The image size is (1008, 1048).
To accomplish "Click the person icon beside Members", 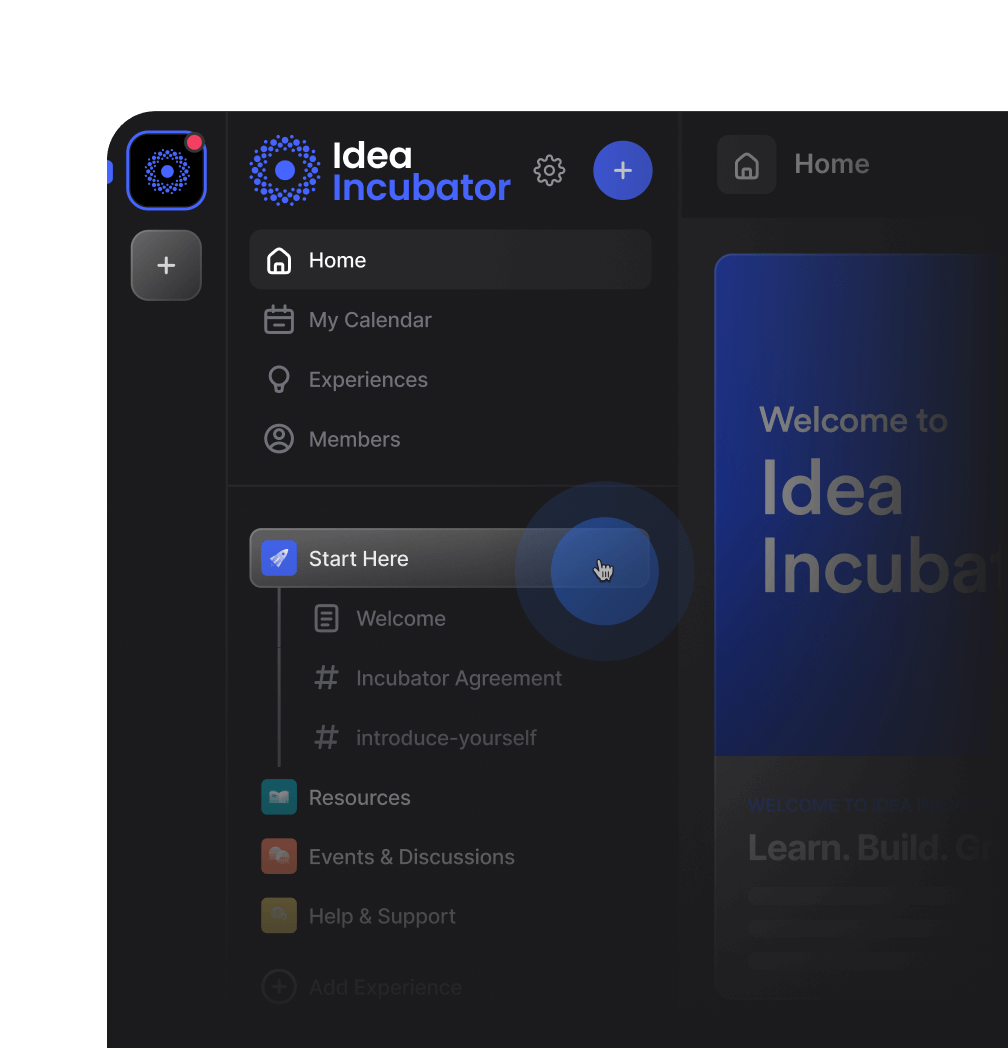I will point(279,439).
